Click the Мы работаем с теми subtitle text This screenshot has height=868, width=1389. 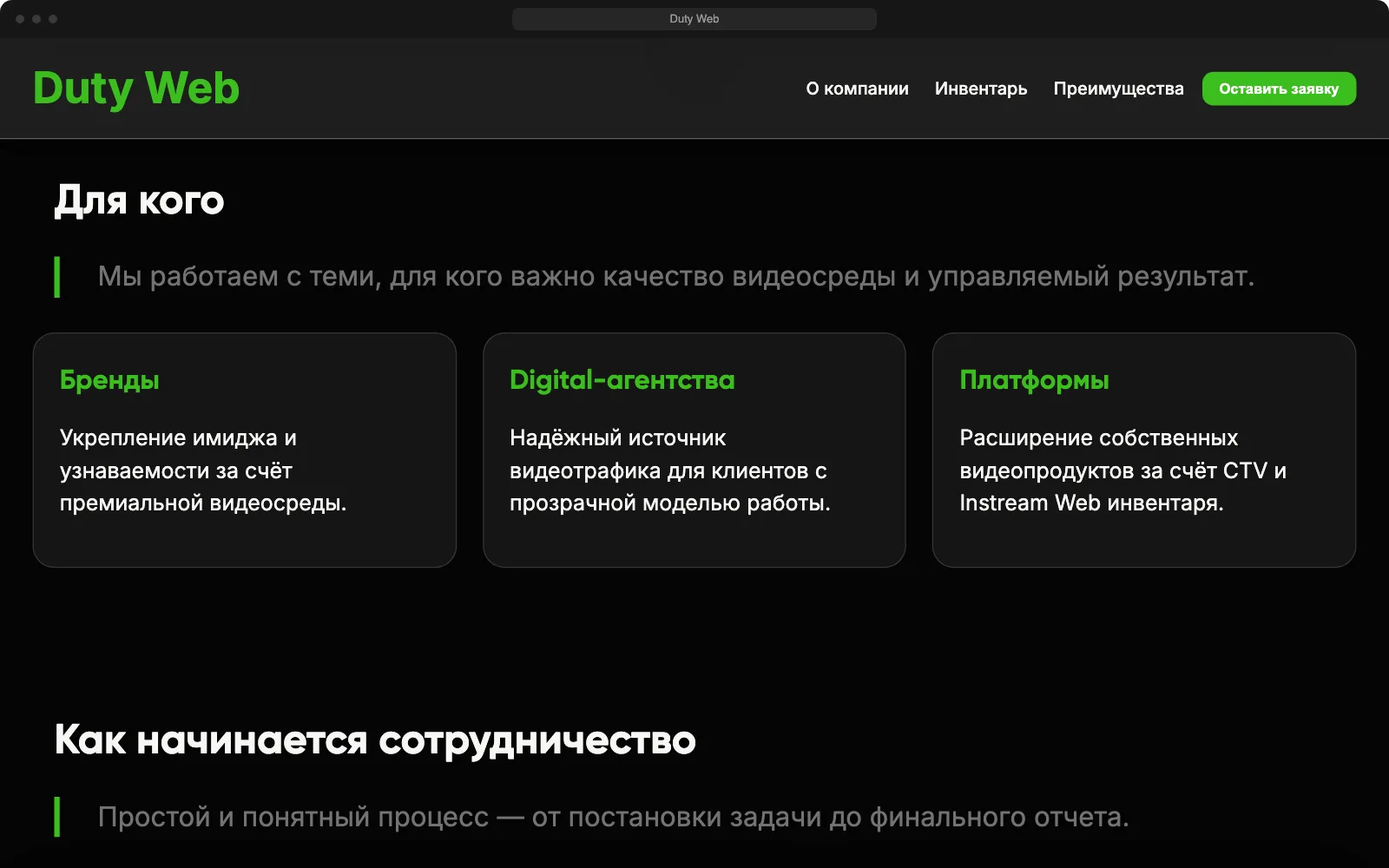(675, 276)
